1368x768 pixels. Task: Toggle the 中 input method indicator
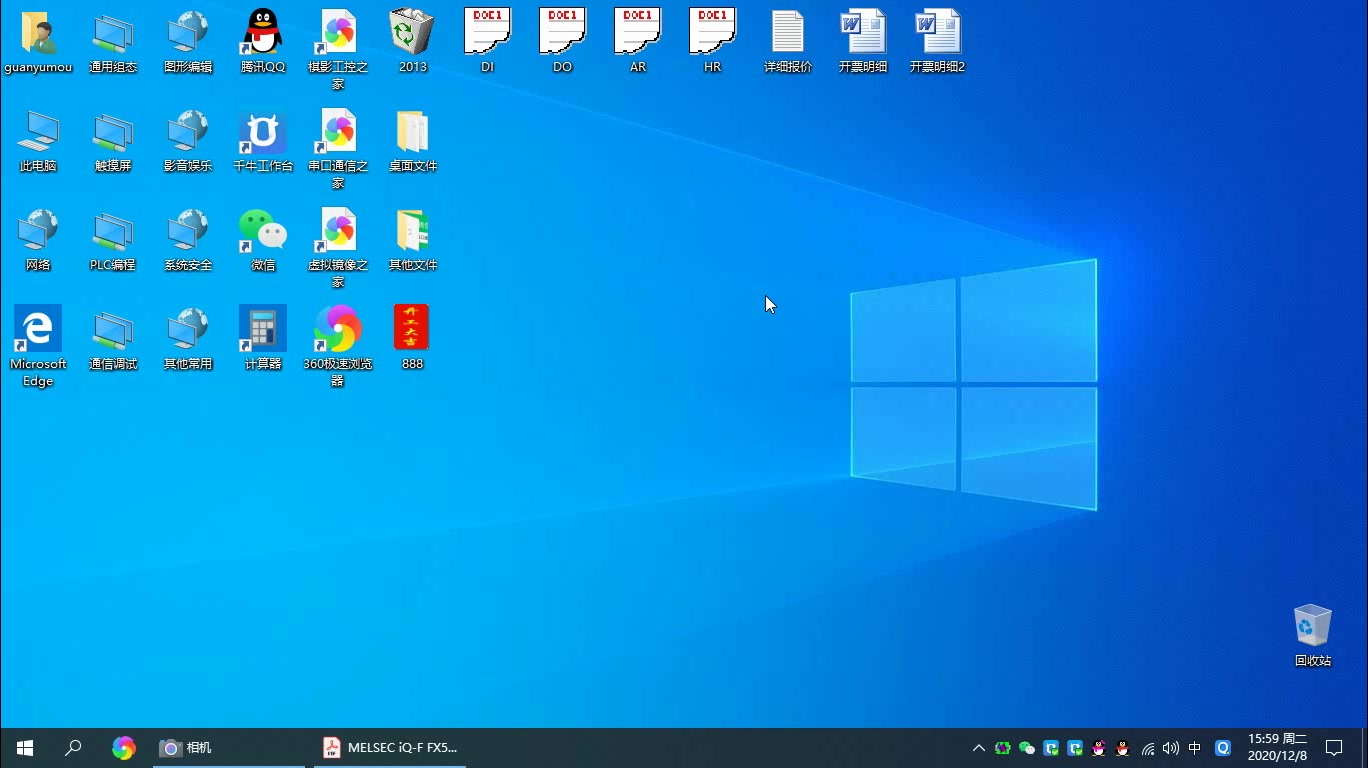click(1195, 748)
